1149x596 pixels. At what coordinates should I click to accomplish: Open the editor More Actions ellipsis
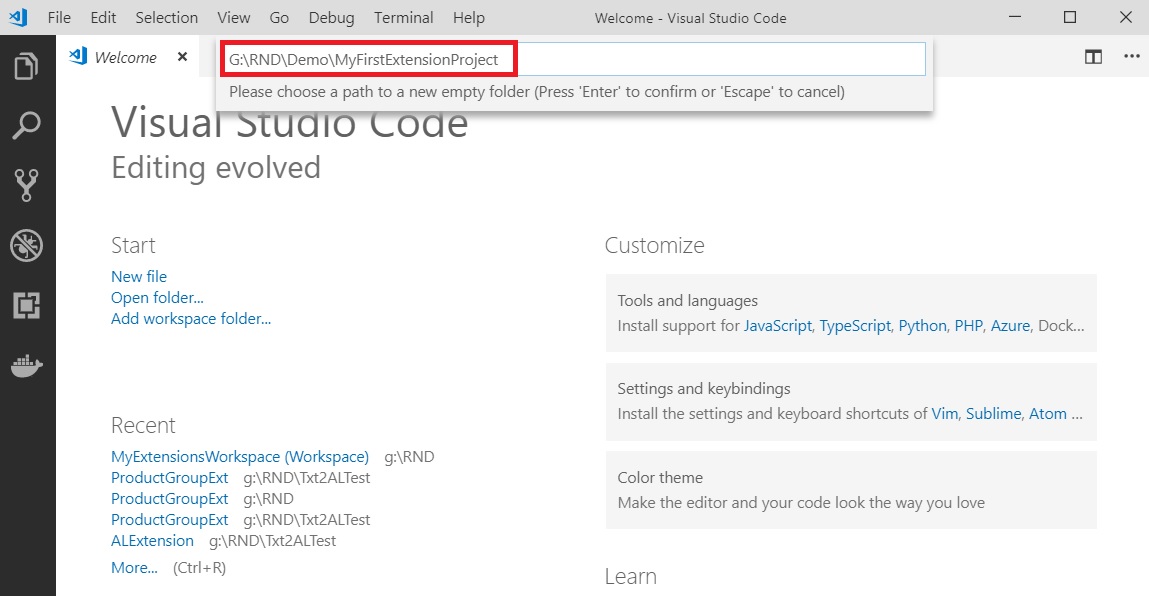[1131, 57]
